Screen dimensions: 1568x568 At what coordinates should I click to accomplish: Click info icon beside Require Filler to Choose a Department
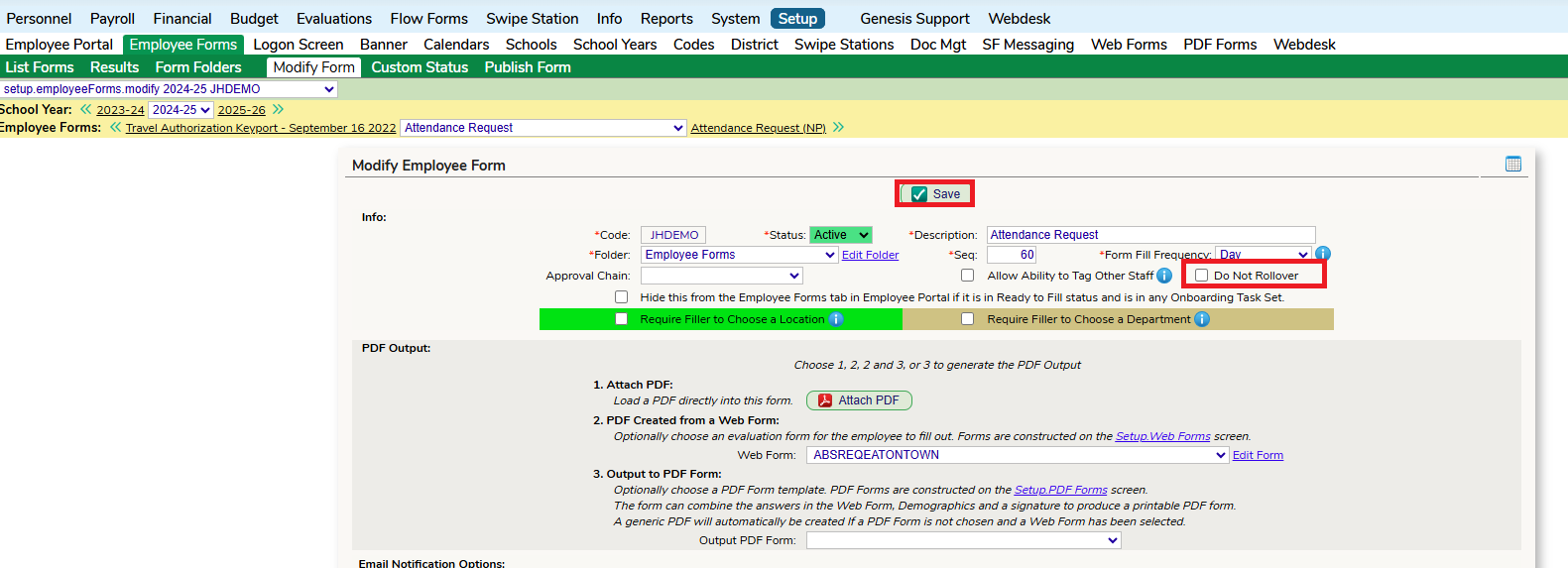click(x=1202, y=319)
